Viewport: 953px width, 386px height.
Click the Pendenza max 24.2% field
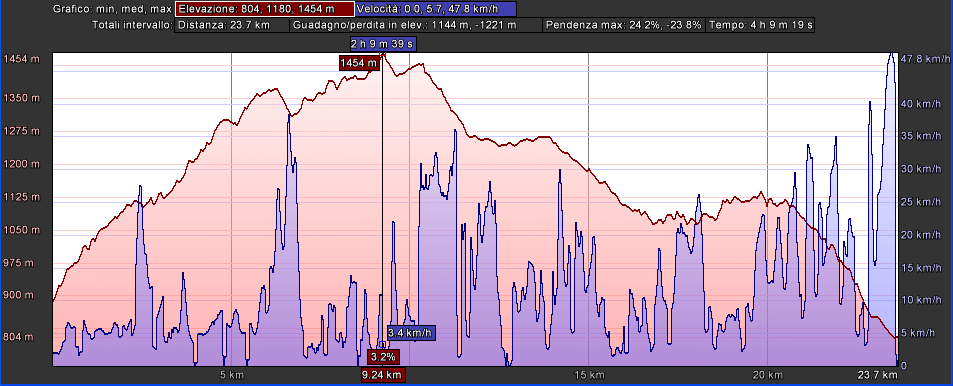pyautogui.click(x=624, y=26)
